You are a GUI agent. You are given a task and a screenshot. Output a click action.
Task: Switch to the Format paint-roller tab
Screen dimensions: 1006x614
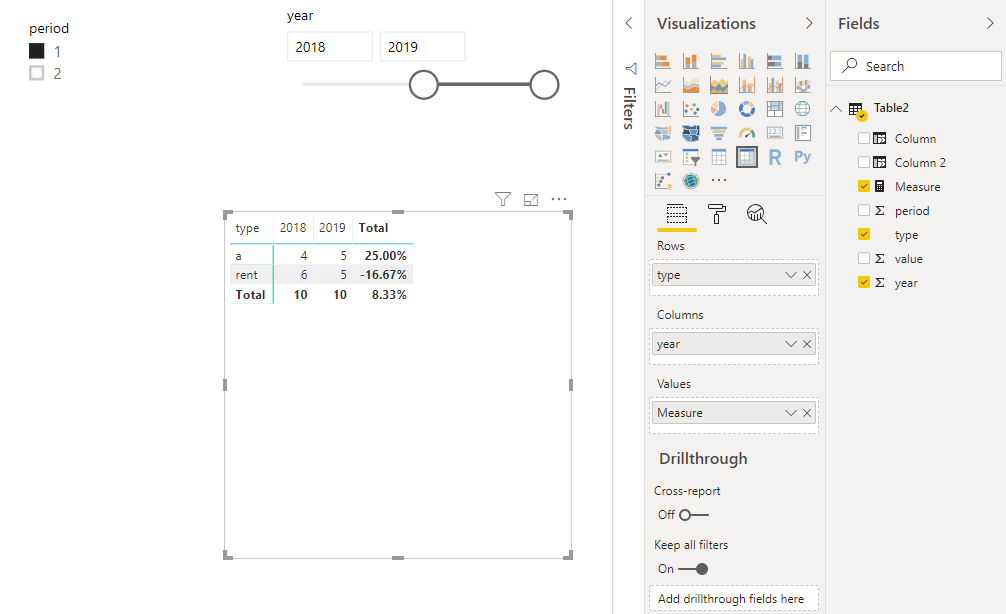click(x=717, y=214)
